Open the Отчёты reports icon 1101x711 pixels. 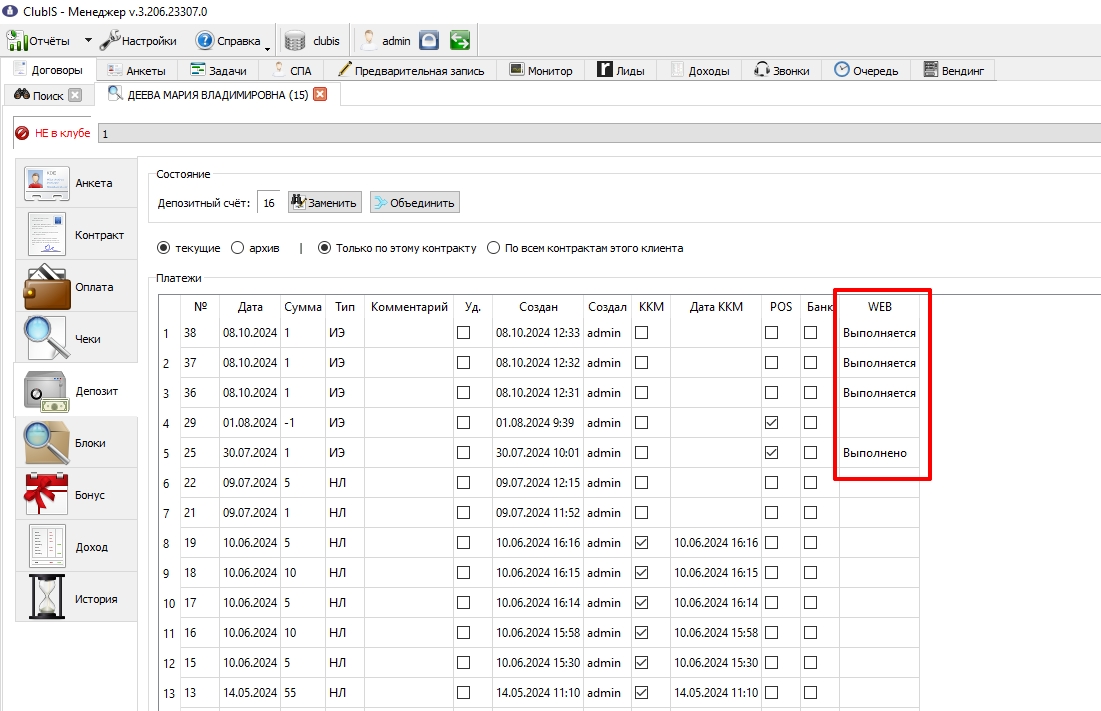tap(17, 41)
